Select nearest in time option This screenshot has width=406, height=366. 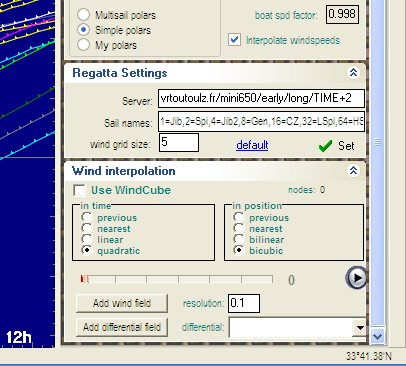pos(87,228)
